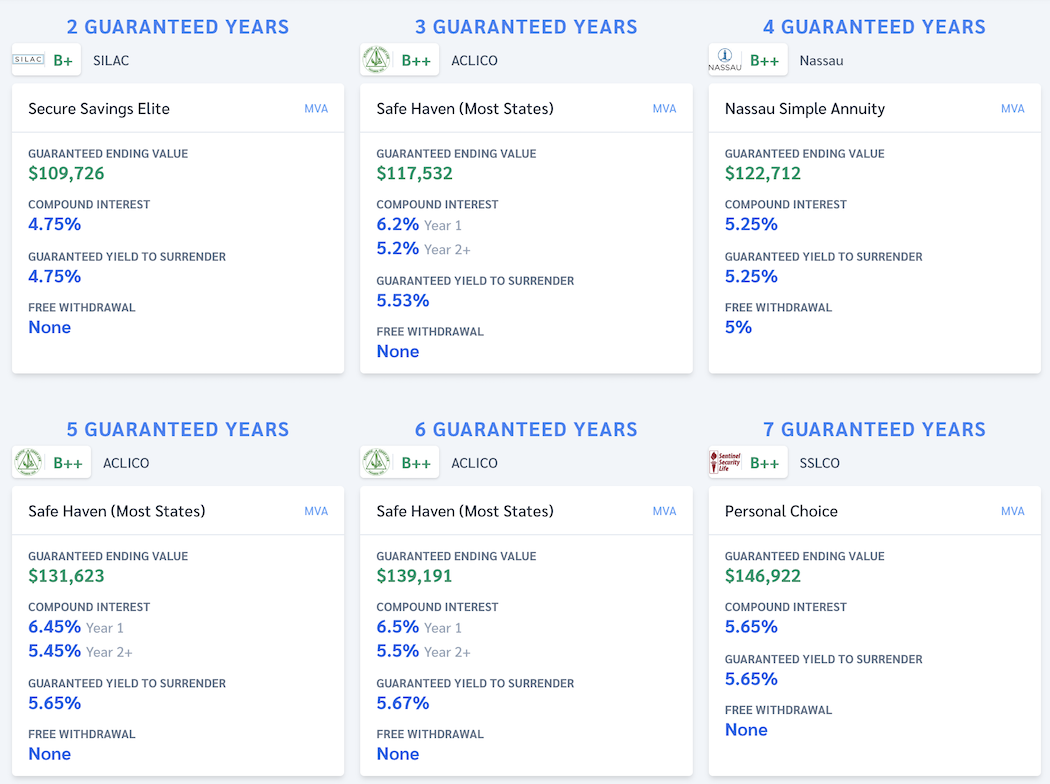
Task: Click the Sentinel Security Life logo
Action: [725, 463]
